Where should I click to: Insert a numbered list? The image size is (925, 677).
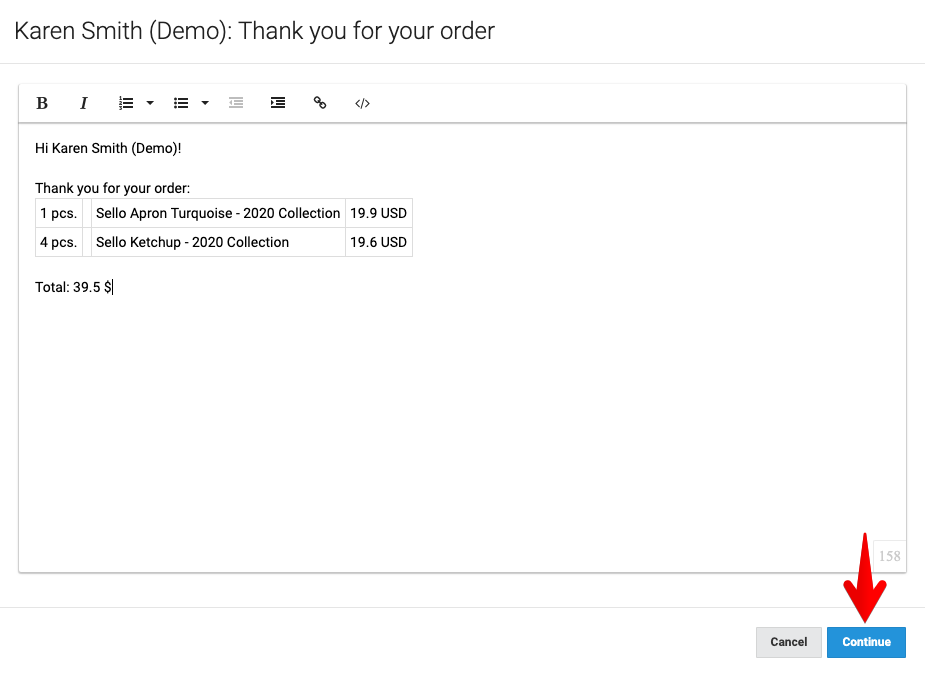point(126,103)
